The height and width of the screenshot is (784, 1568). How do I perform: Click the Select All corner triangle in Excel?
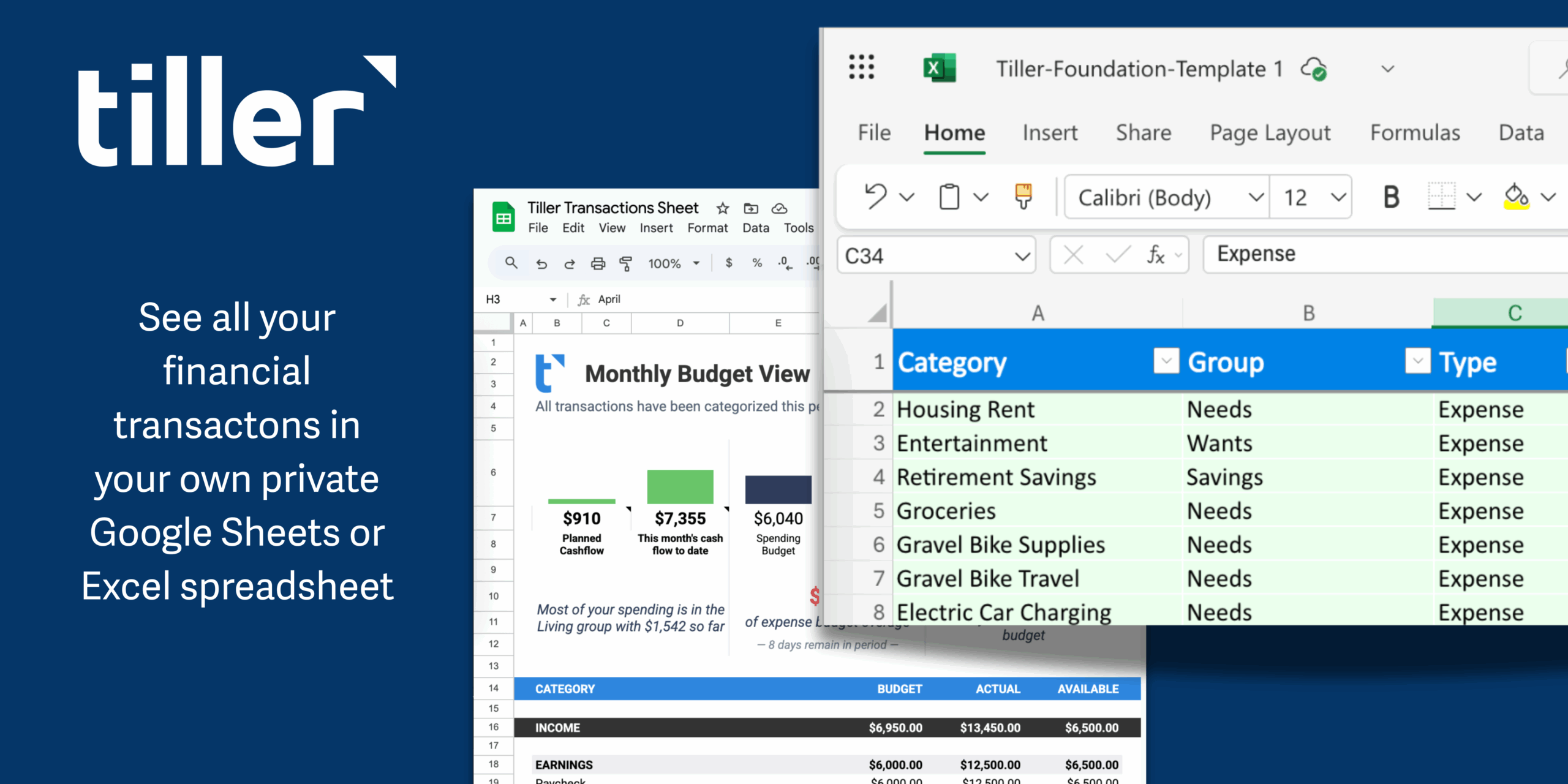tap(878, 313)
